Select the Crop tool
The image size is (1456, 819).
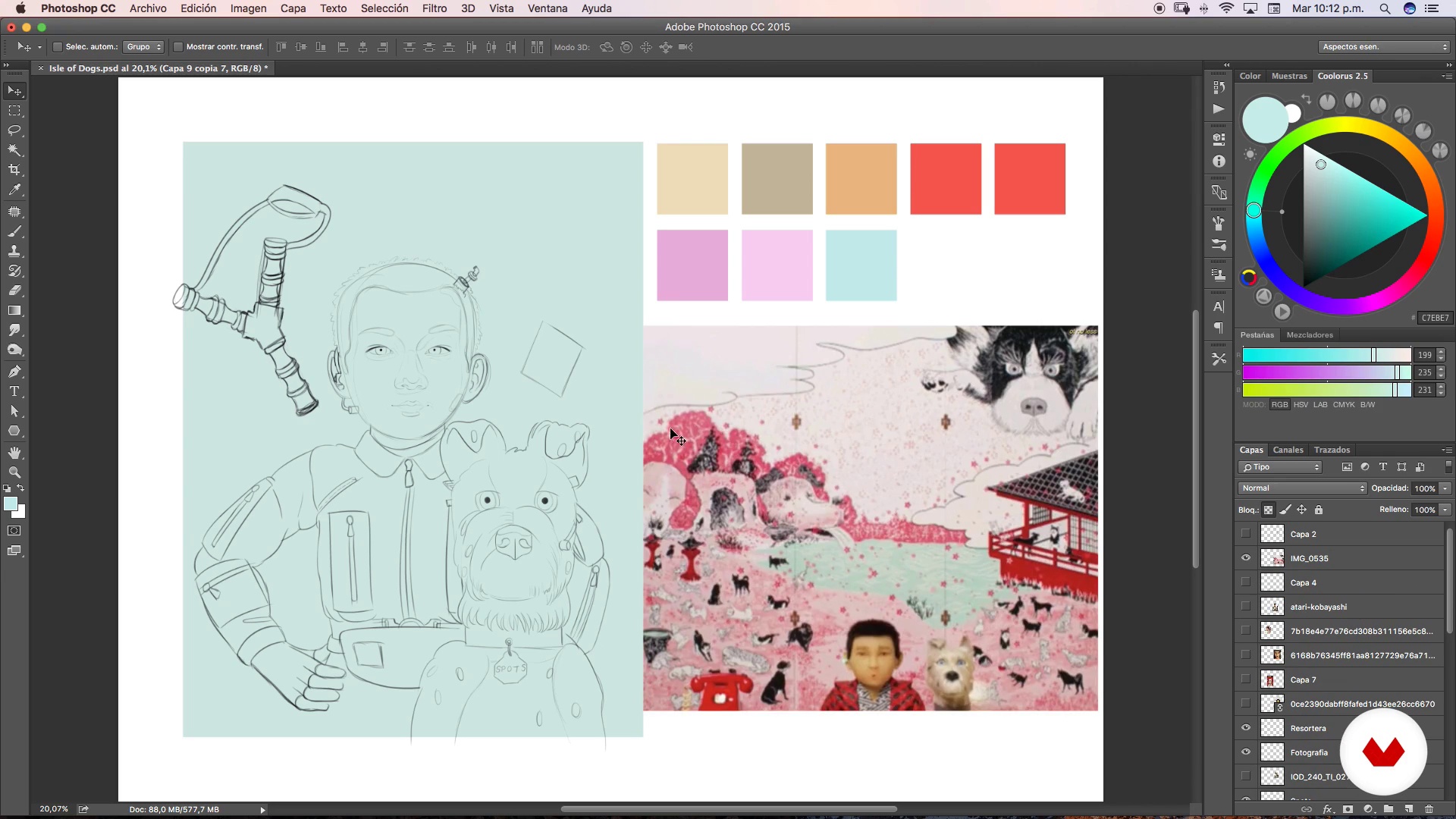click(14, 170)
